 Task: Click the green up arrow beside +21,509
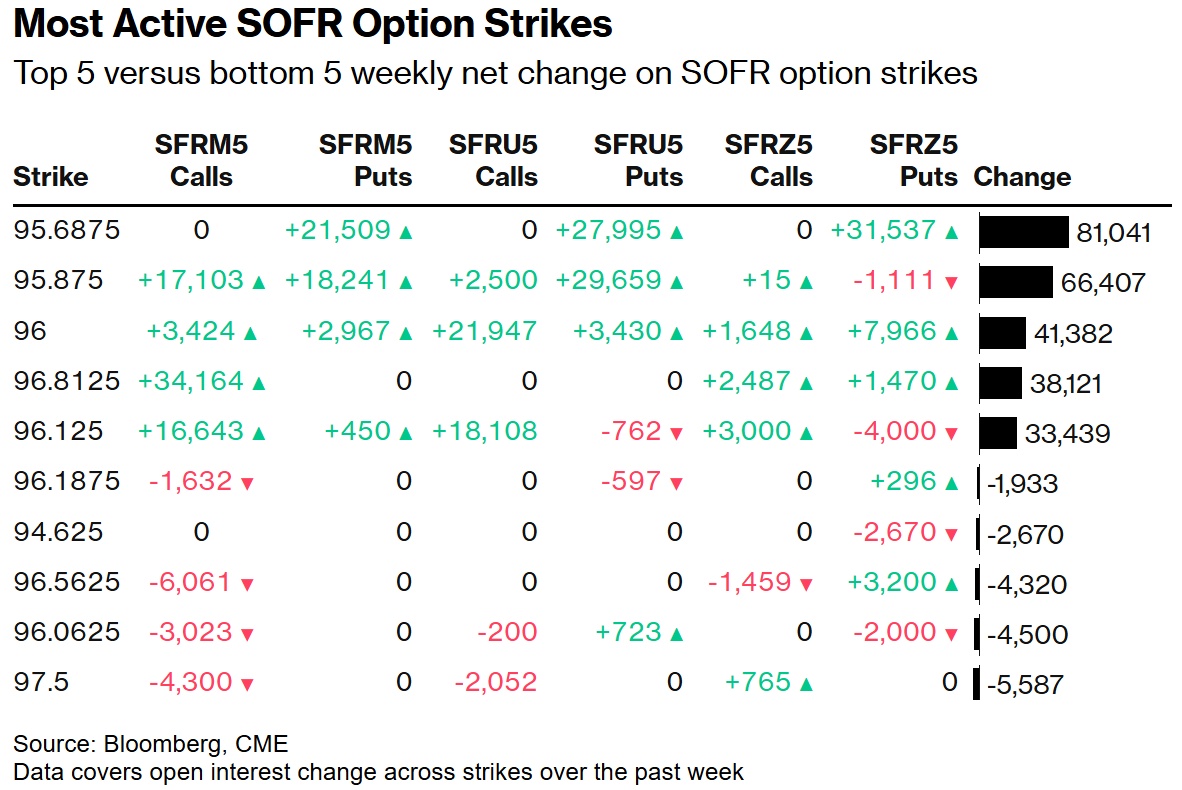tap(406, 232)
